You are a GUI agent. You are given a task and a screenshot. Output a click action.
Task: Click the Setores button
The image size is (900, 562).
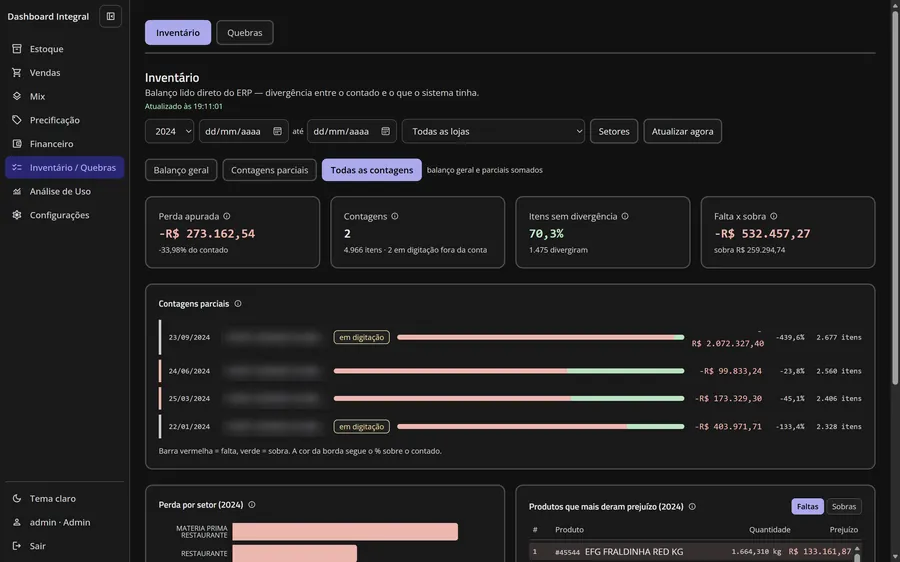[614, 131]
